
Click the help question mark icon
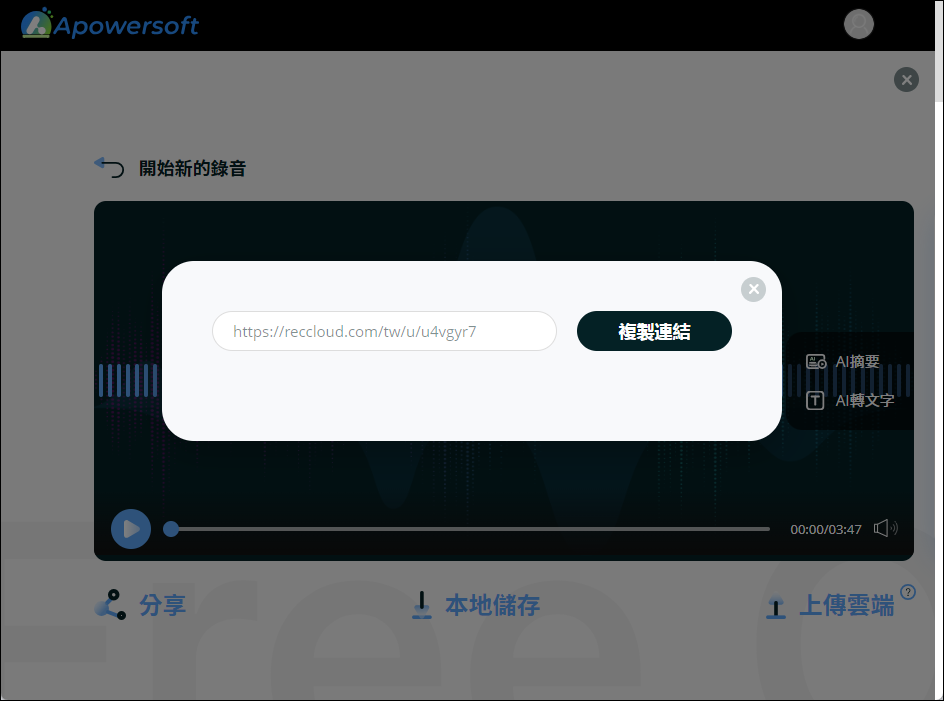tap(908, 592)
